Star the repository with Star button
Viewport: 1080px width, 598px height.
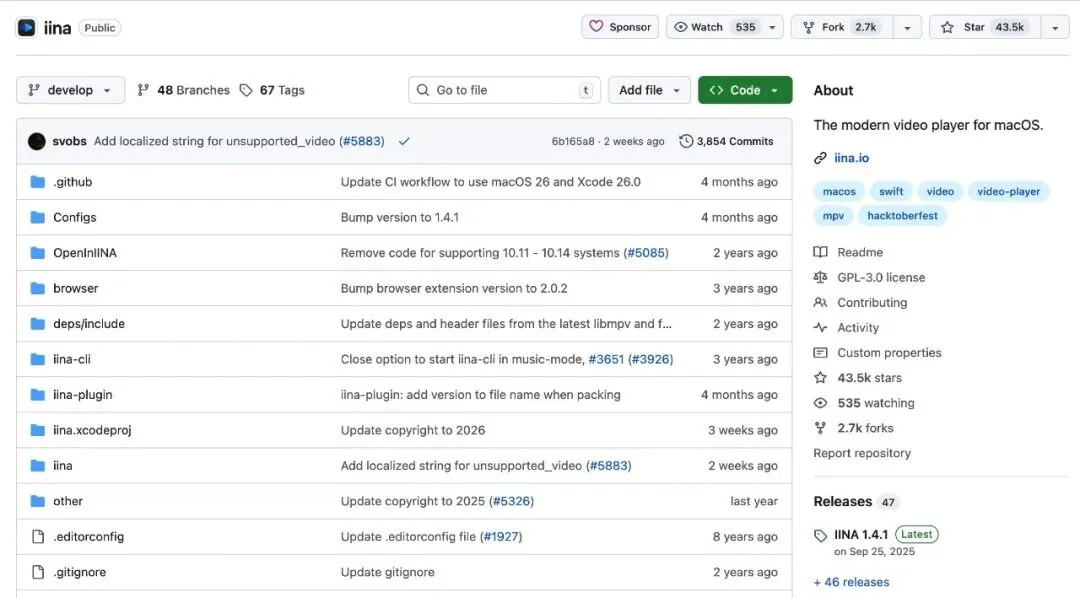pyautogui.click(x=984, y=27)
